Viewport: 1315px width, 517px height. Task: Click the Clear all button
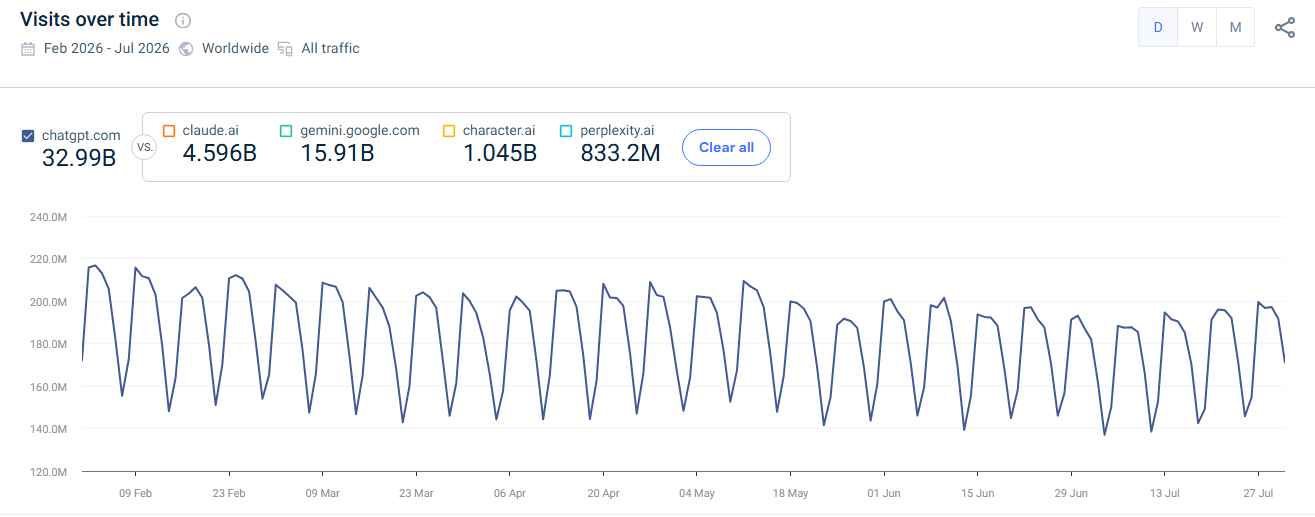(x=726, y=147)
